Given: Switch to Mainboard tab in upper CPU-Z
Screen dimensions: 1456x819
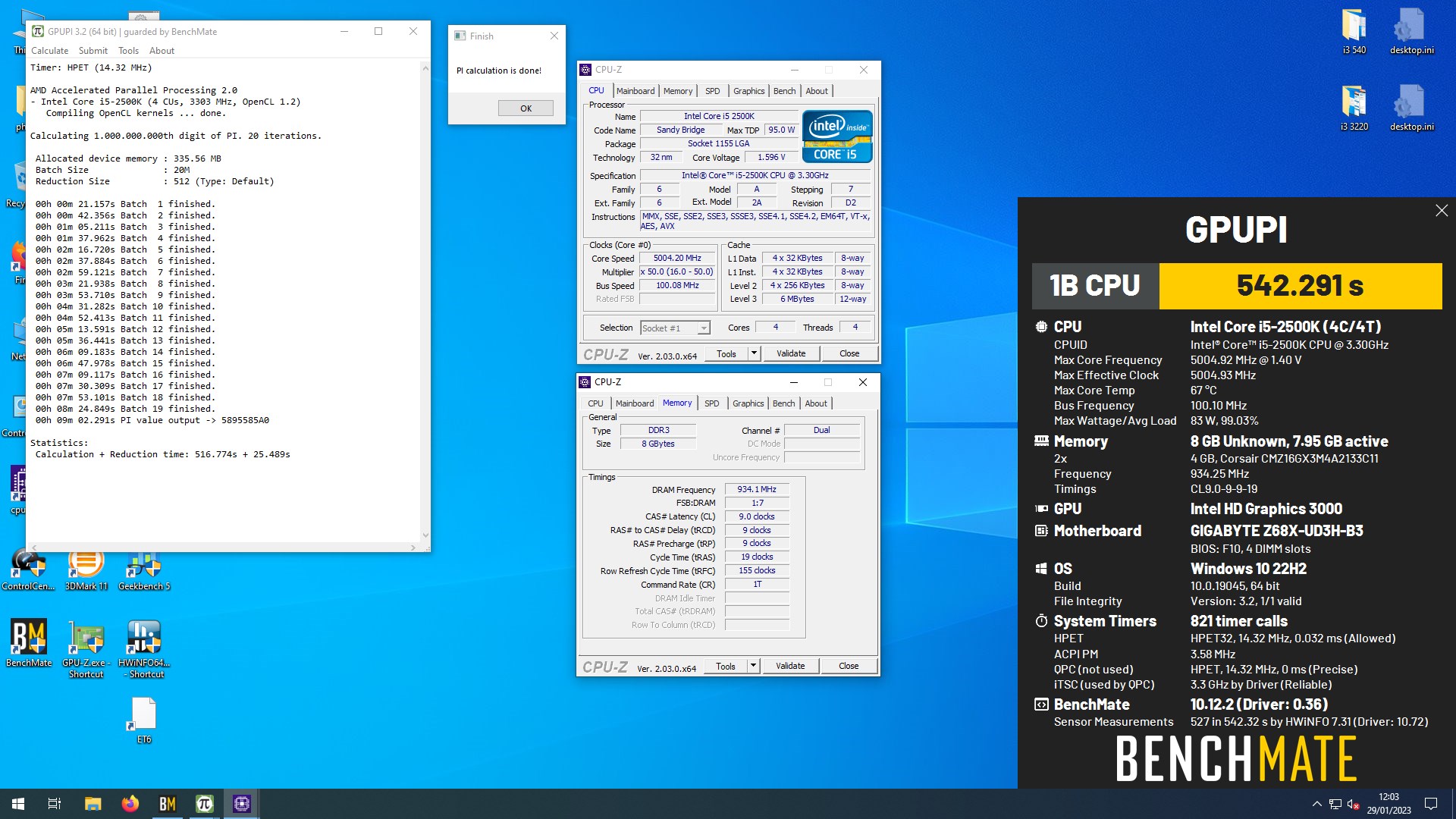Looking at the screenshot, I should [635, 91].
